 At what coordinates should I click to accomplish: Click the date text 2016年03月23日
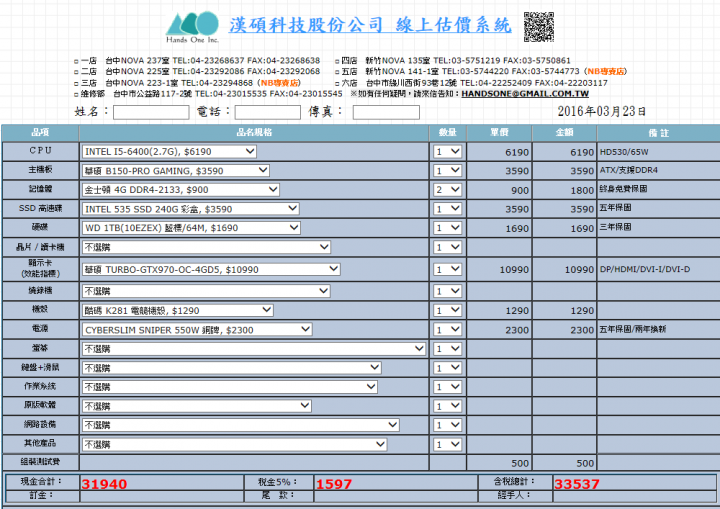[x=602, y=111]
